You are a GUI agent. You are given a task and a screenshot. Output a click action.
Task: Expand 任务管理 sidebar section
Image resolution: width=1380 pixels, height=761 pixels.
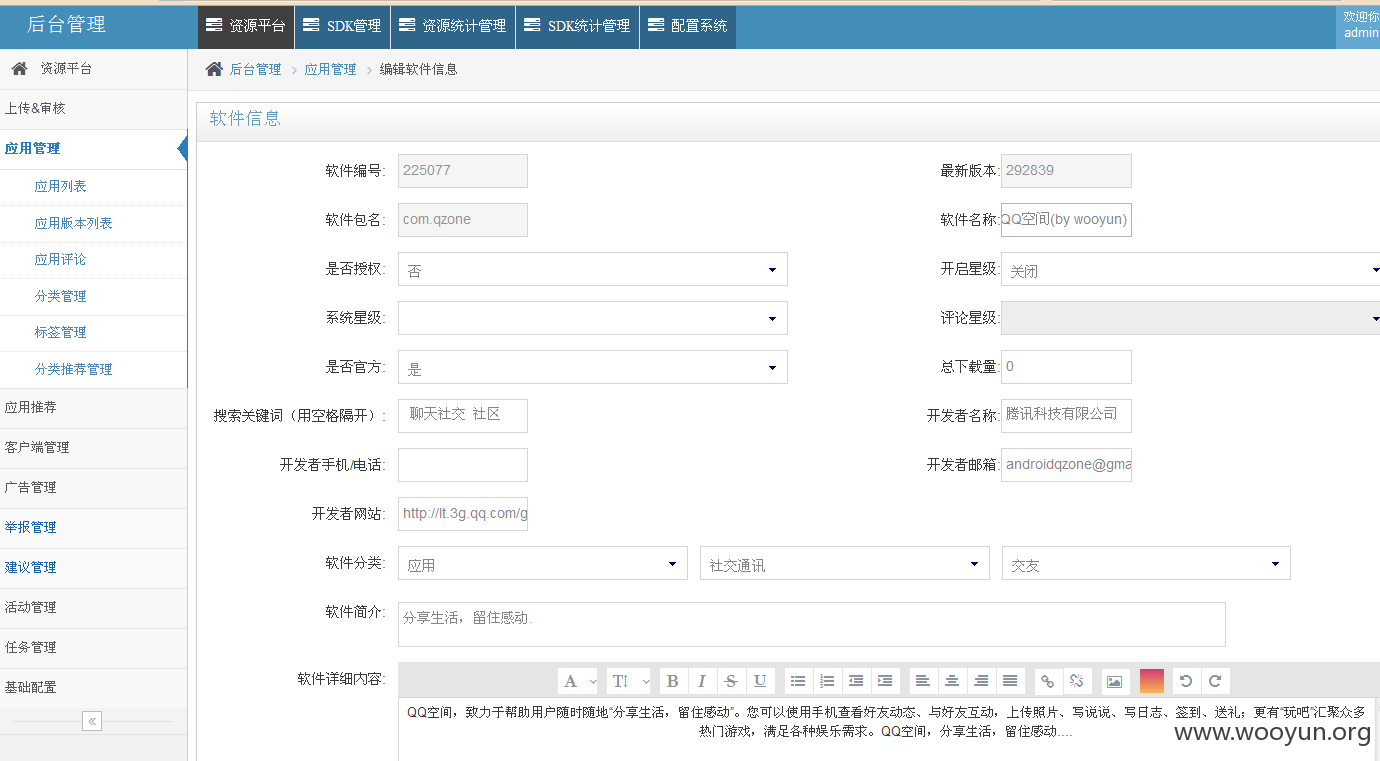(93, 647)
